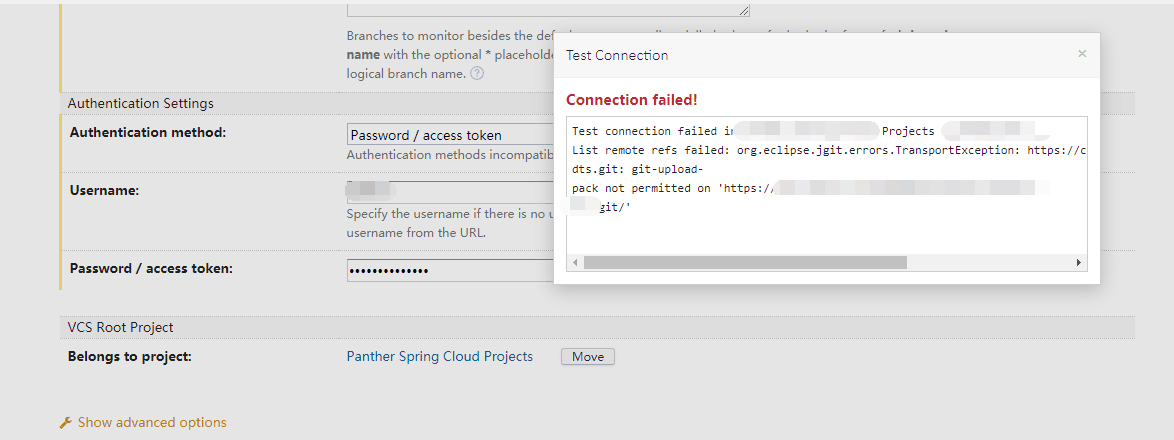Click the Authentication Settings section header
The image size is (1174, 440).
coord(141,103)
